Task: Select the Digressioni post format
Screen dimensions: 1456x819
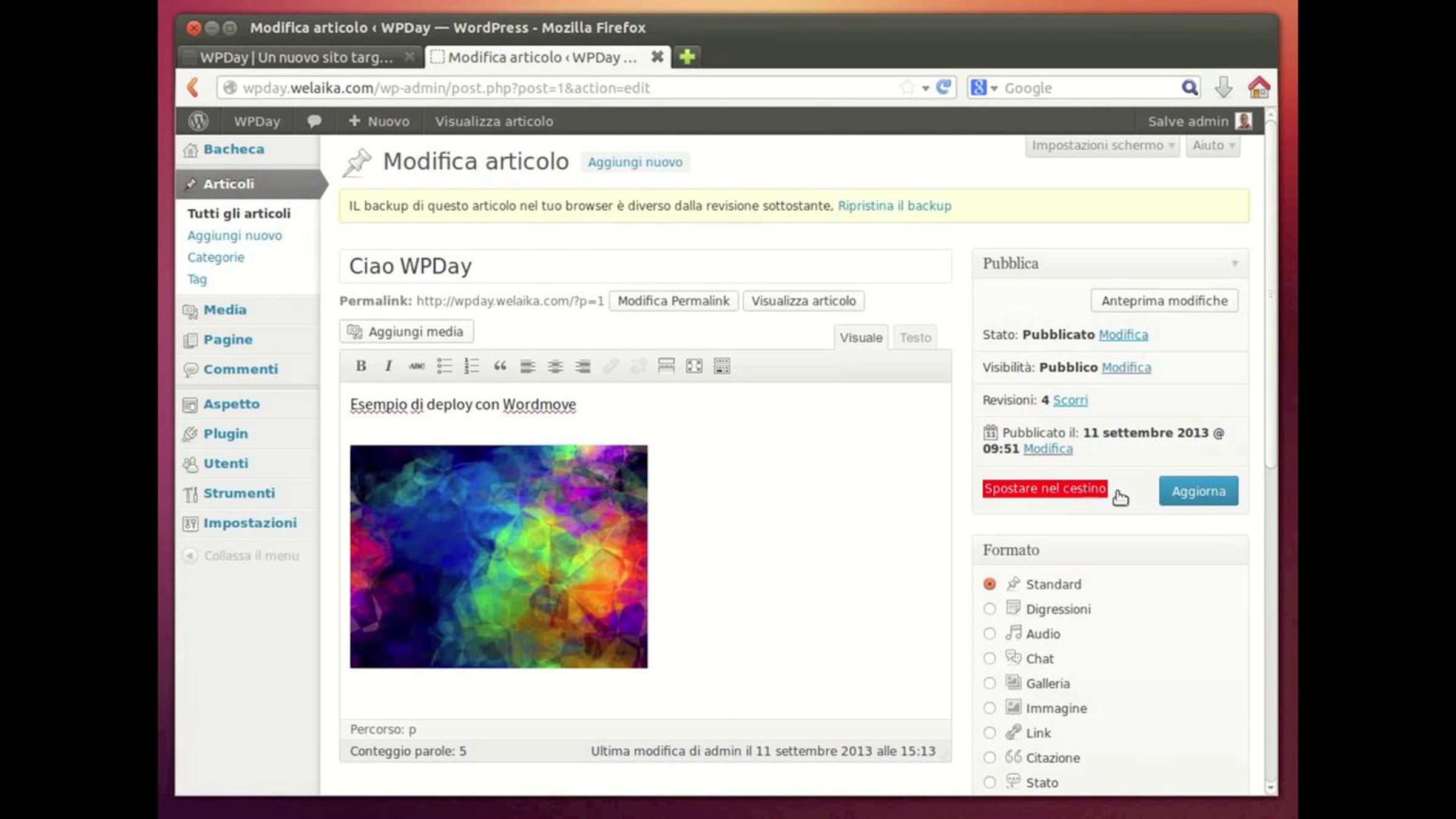Action: coord(989,608)
